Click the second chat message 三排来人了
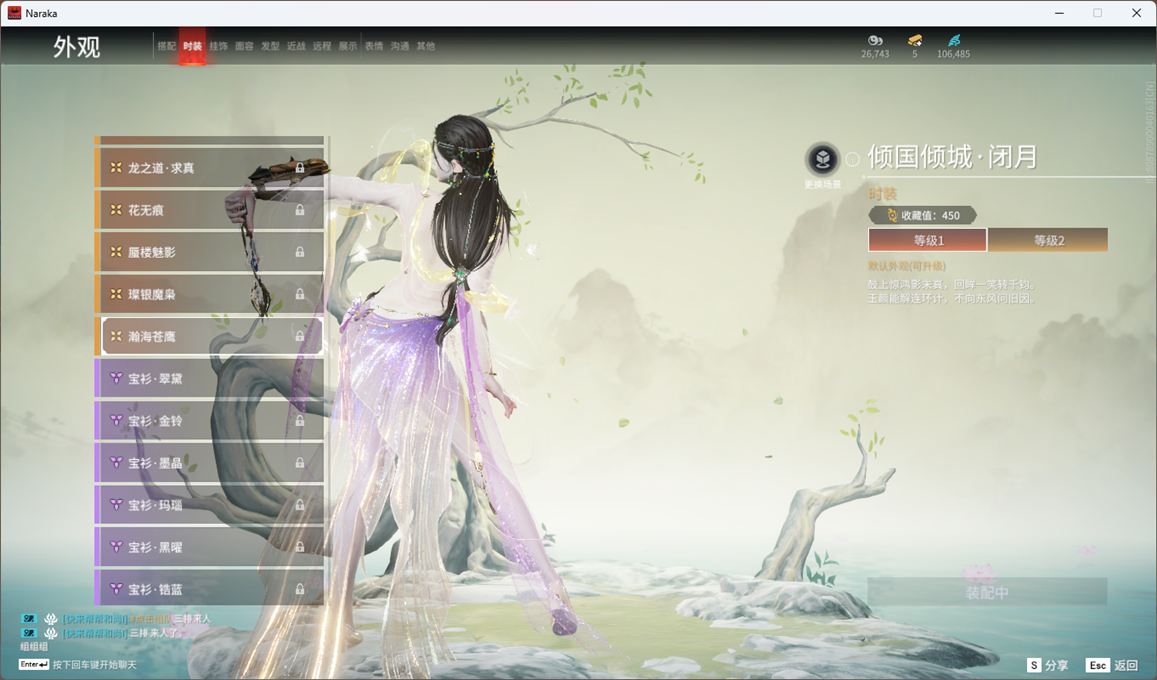 153,633
